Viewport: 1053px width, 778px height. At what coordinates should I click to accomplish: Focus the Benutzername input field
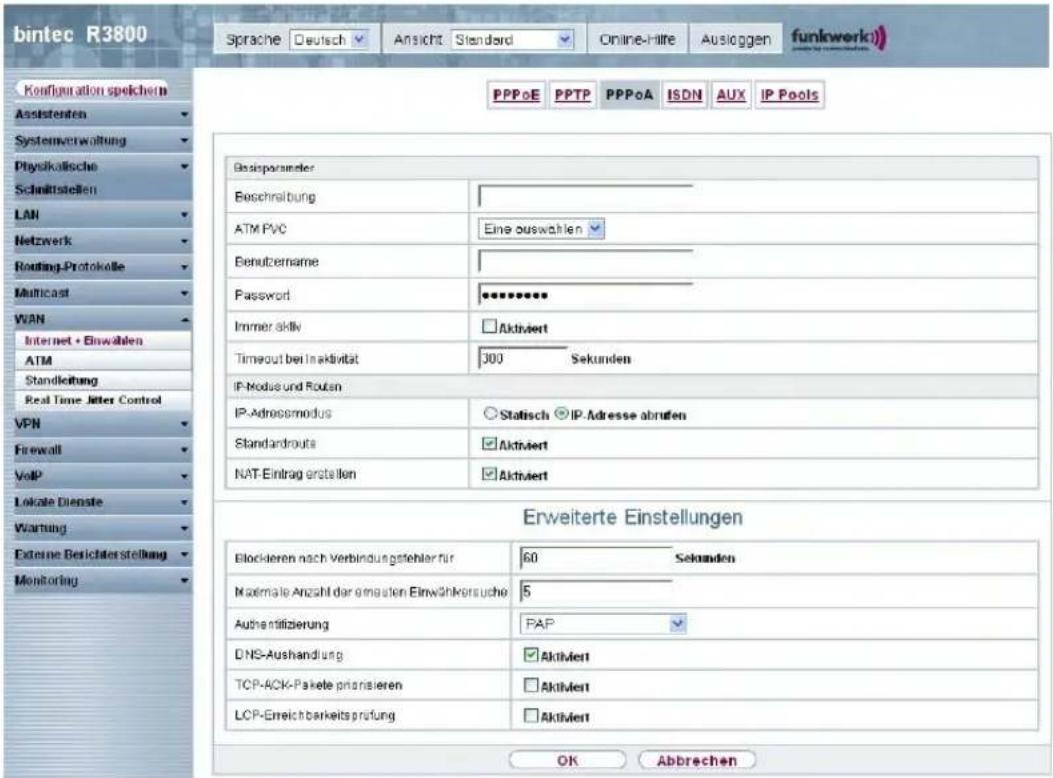click(585, 261)
